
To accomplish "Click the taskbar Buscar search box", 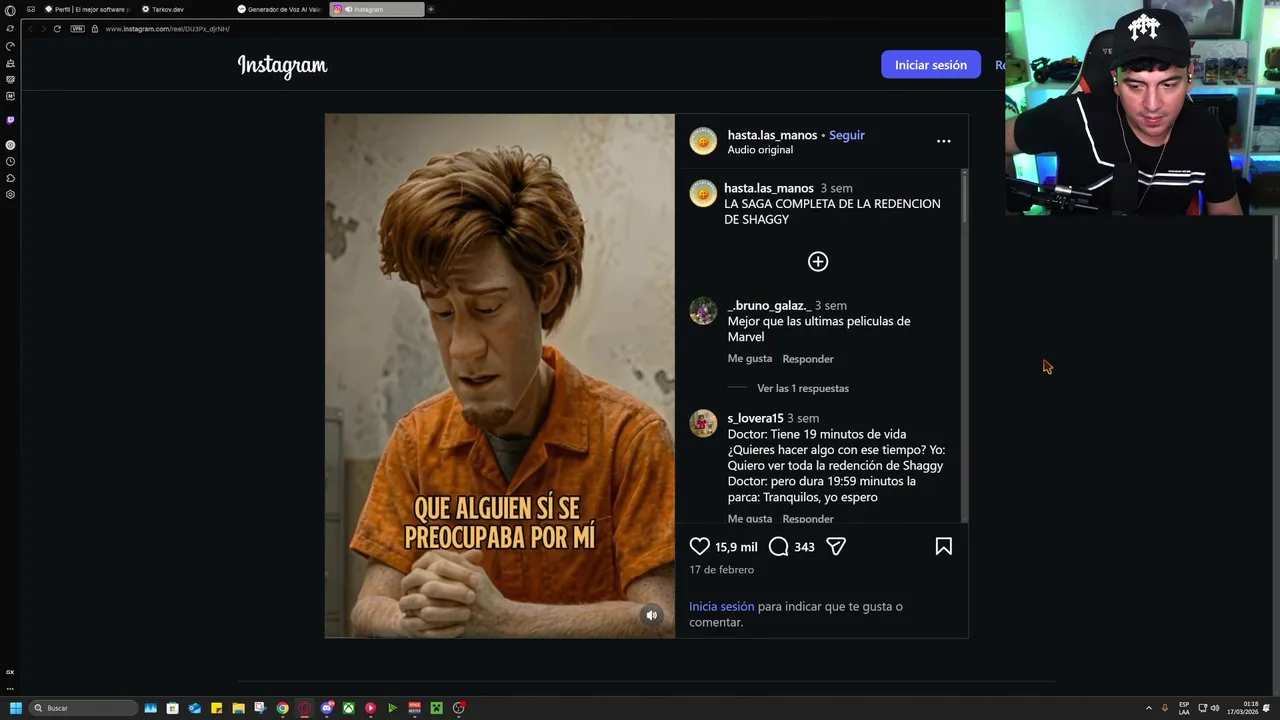I will (83, 708).
